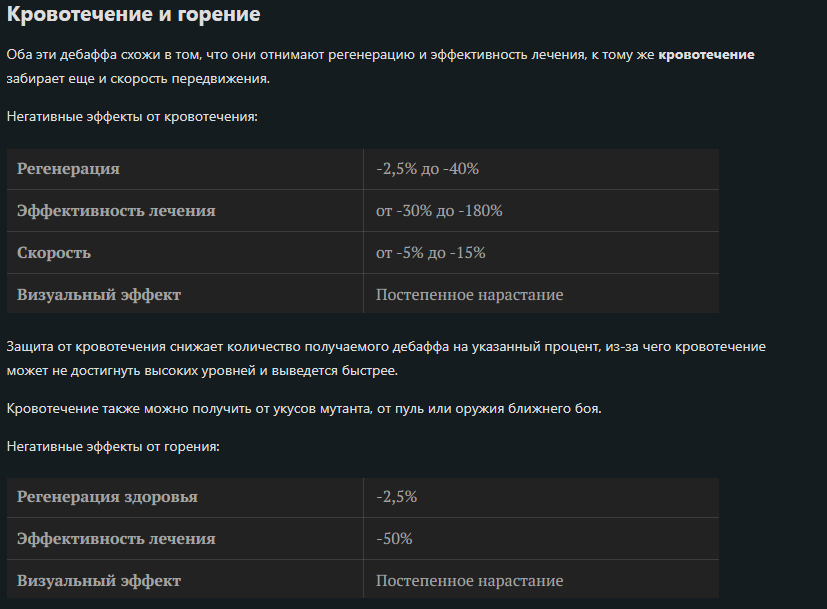Viewport: 827px width, 609px height.
Task: Click the burning value -50%
Action: coord(395,539)
